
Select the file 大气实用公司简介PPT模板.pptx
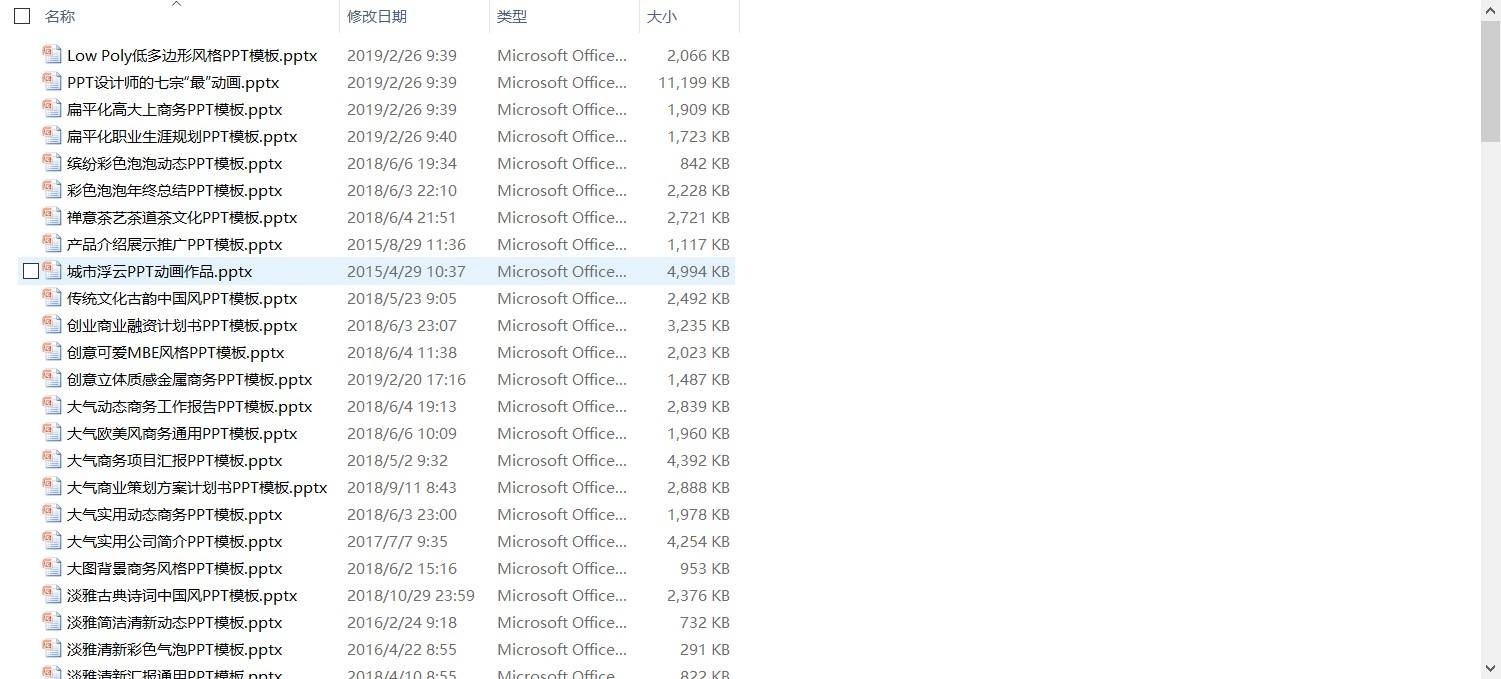[174, 541]
